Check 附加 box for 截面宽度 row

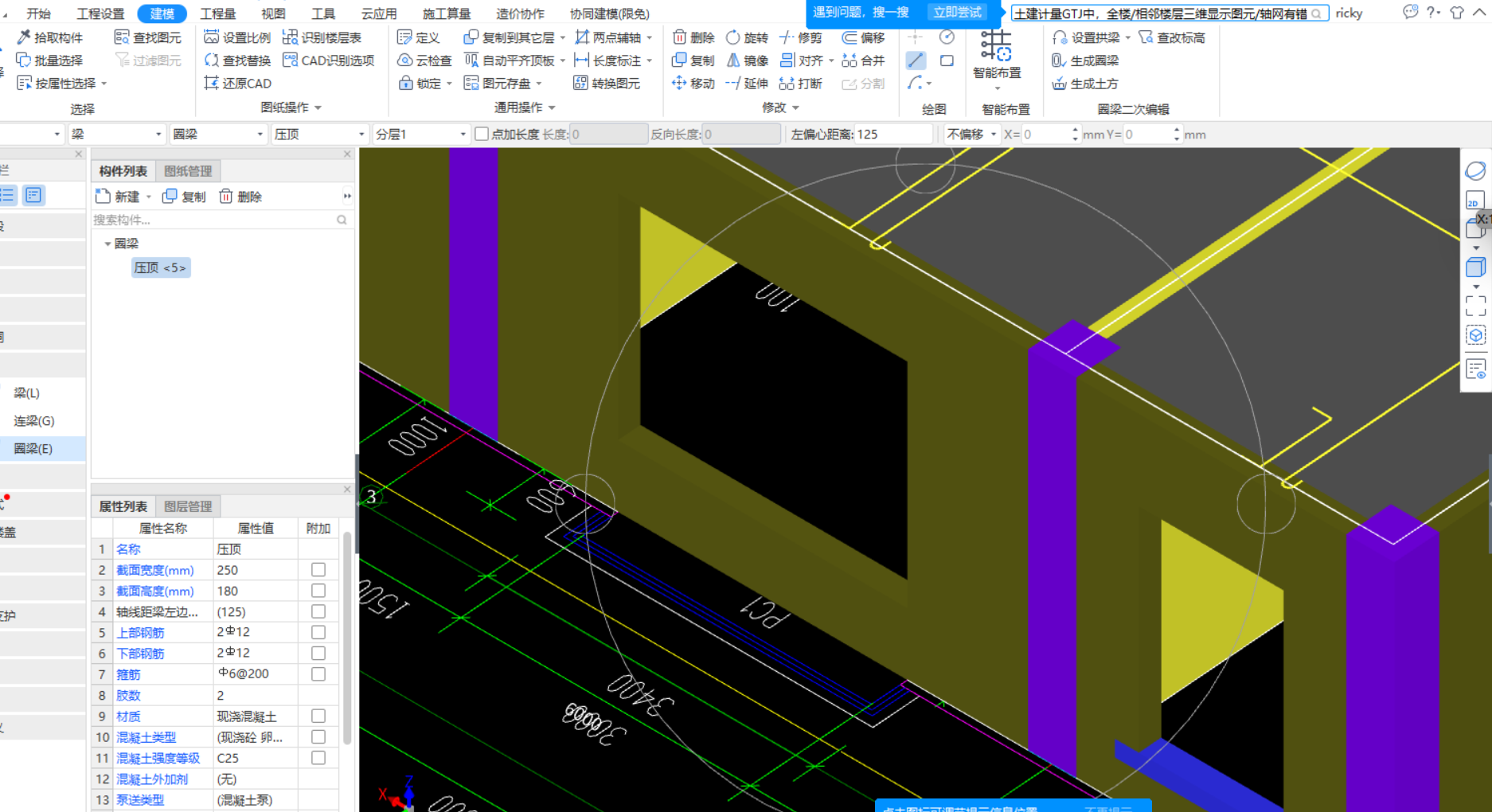(318, 570)
